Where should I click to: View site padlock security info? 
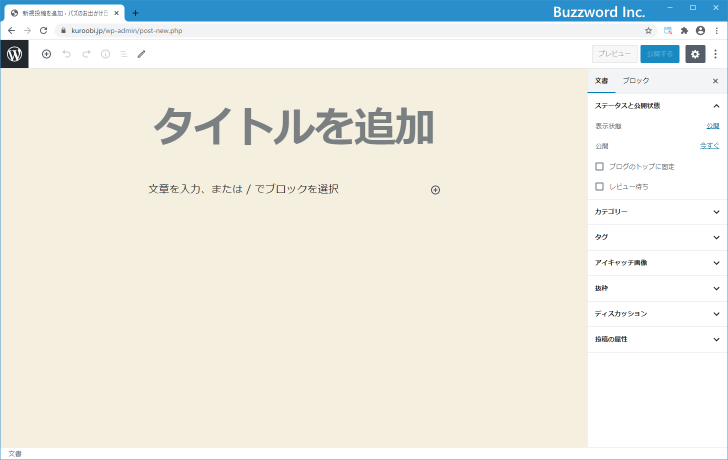click(x=64, y=31)
